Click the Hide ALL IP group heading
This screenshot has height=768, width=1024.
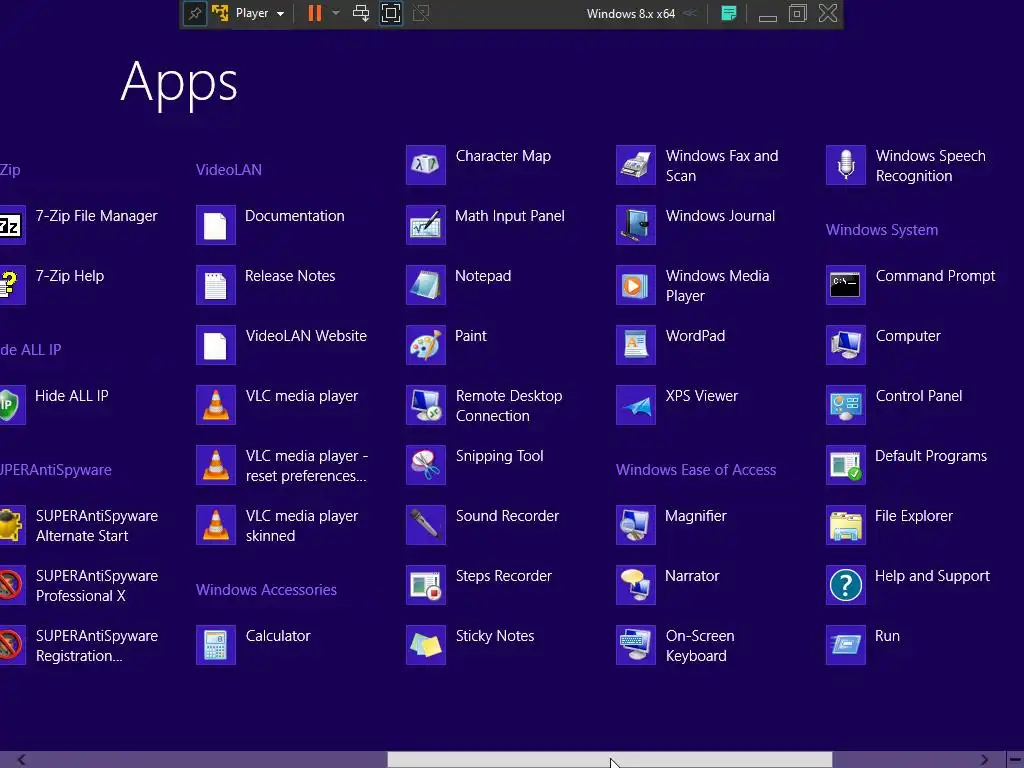point(31,349)
